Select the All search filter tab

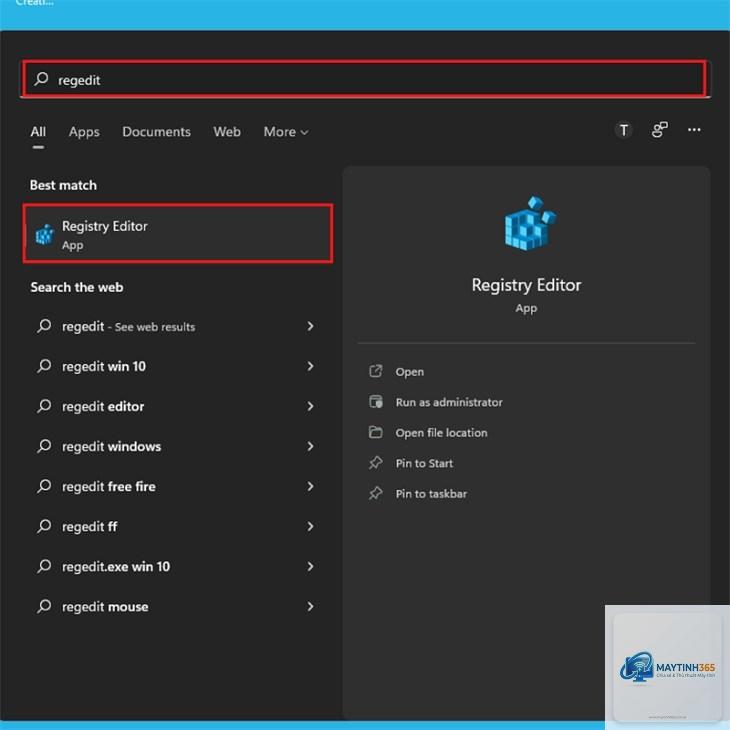[x=38, y=132]
